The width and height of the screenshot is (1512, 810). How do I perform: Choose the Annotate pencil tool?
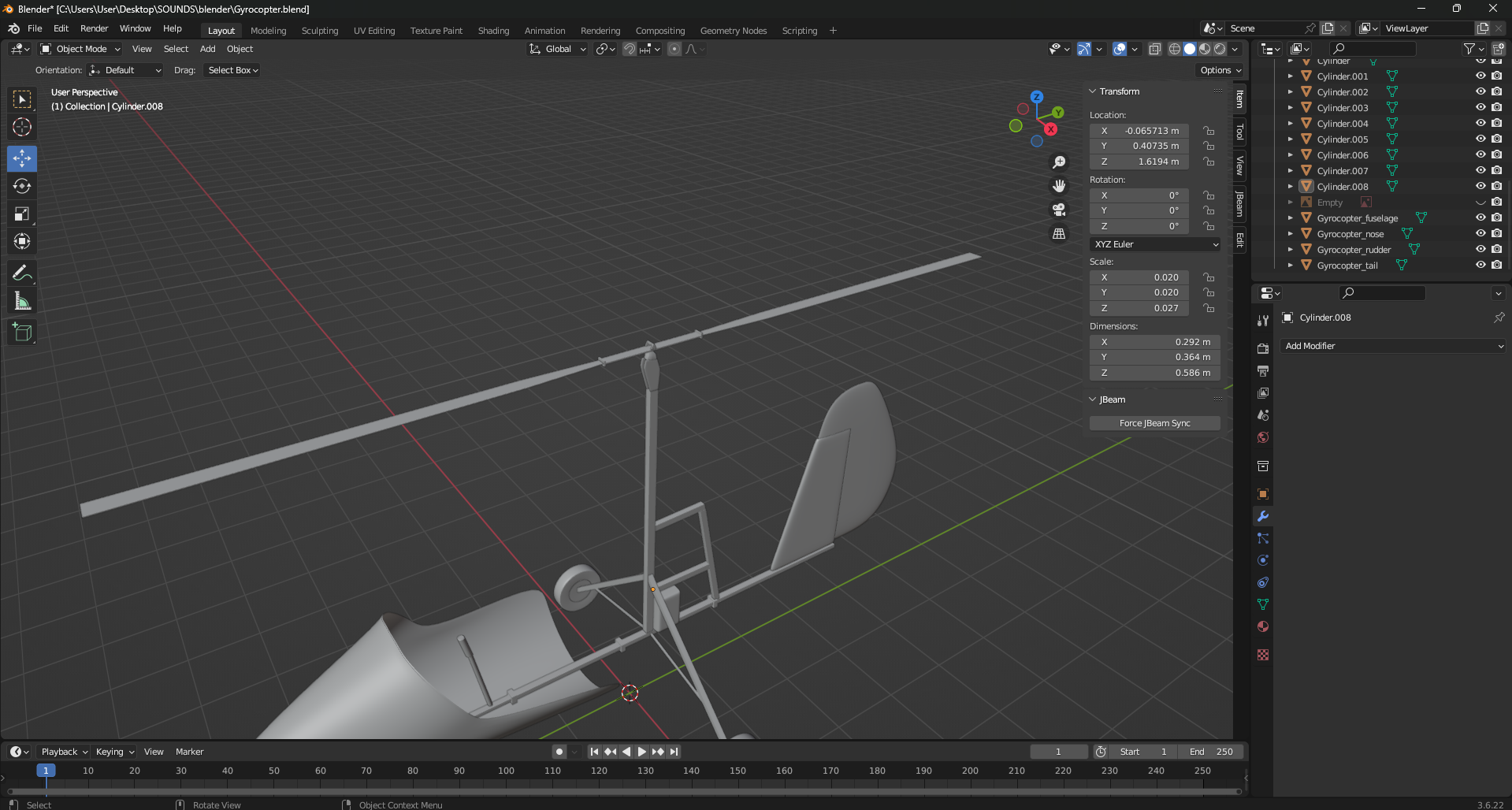(x=22, y=273)
